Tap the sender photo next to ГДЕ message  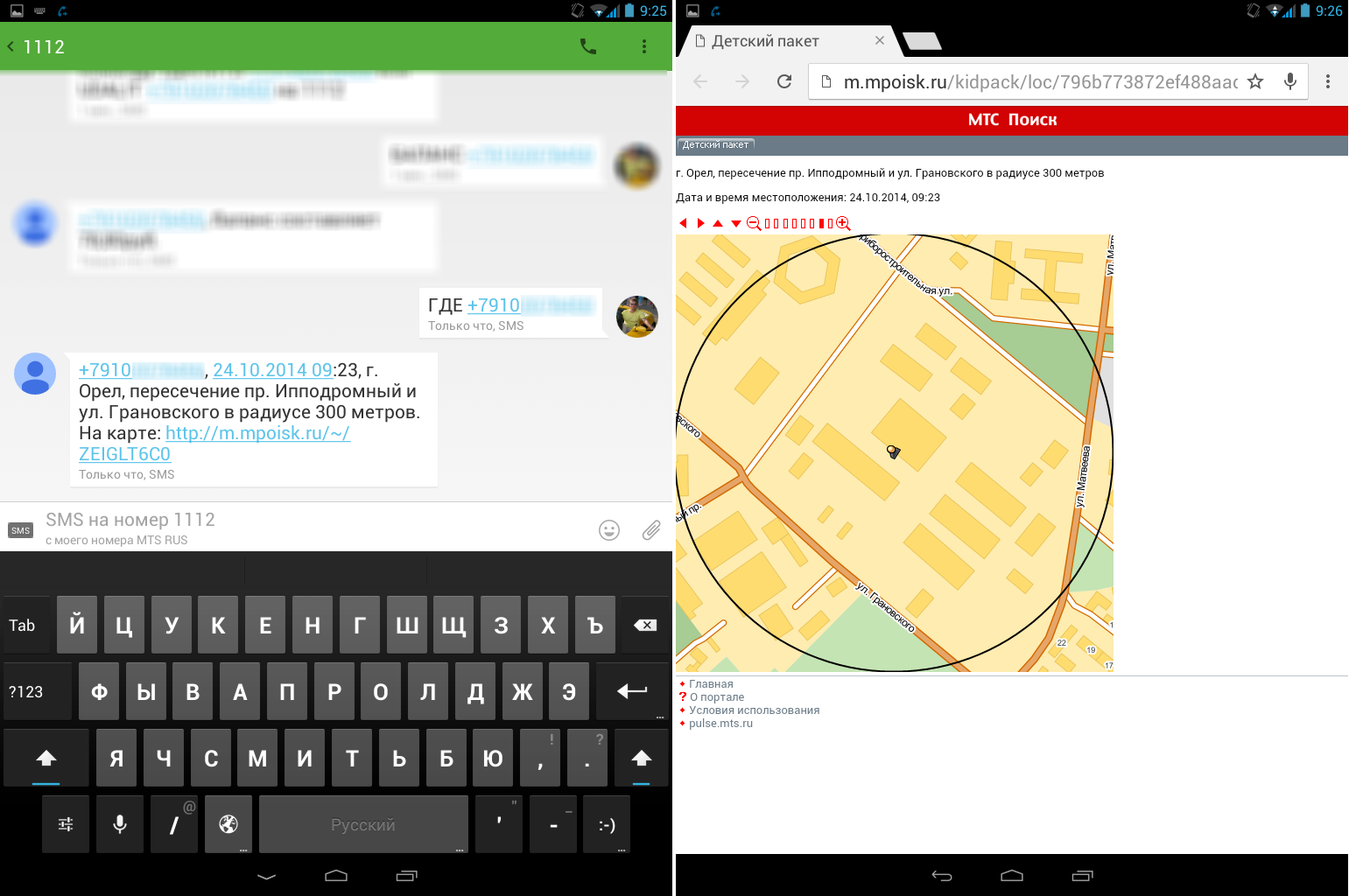(637, 316)
